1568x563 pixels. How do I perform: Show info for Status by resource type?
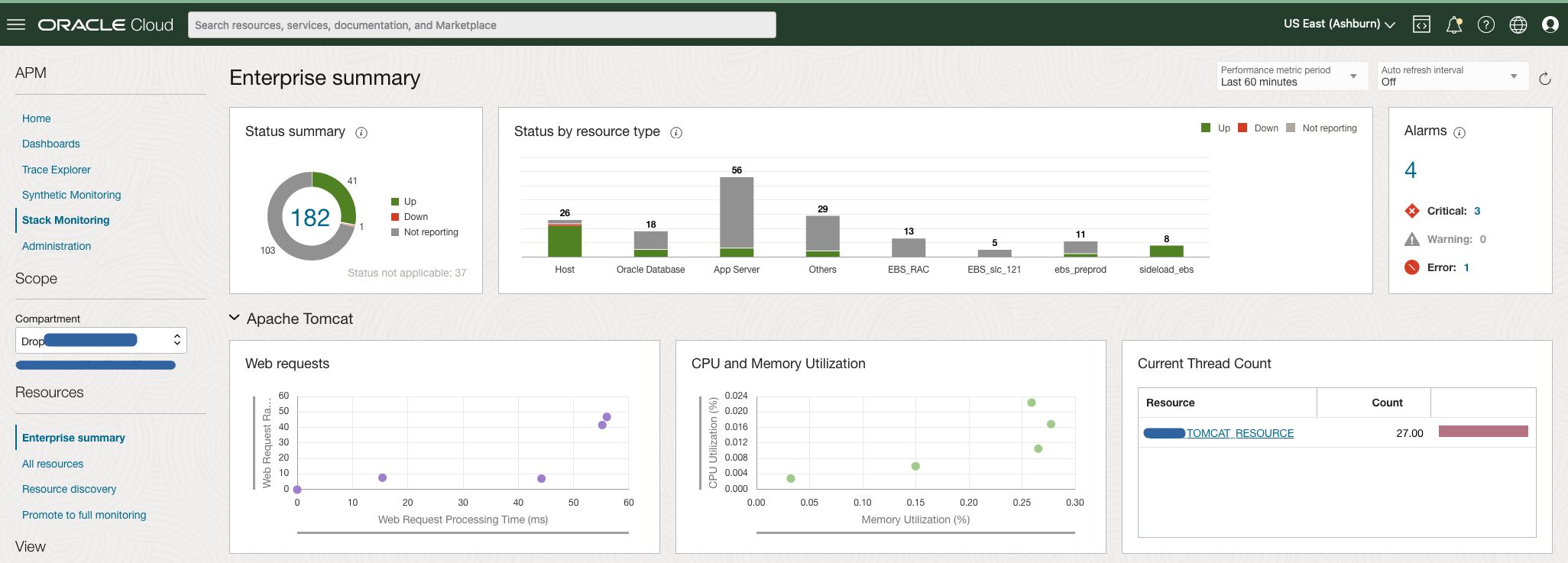676,132
